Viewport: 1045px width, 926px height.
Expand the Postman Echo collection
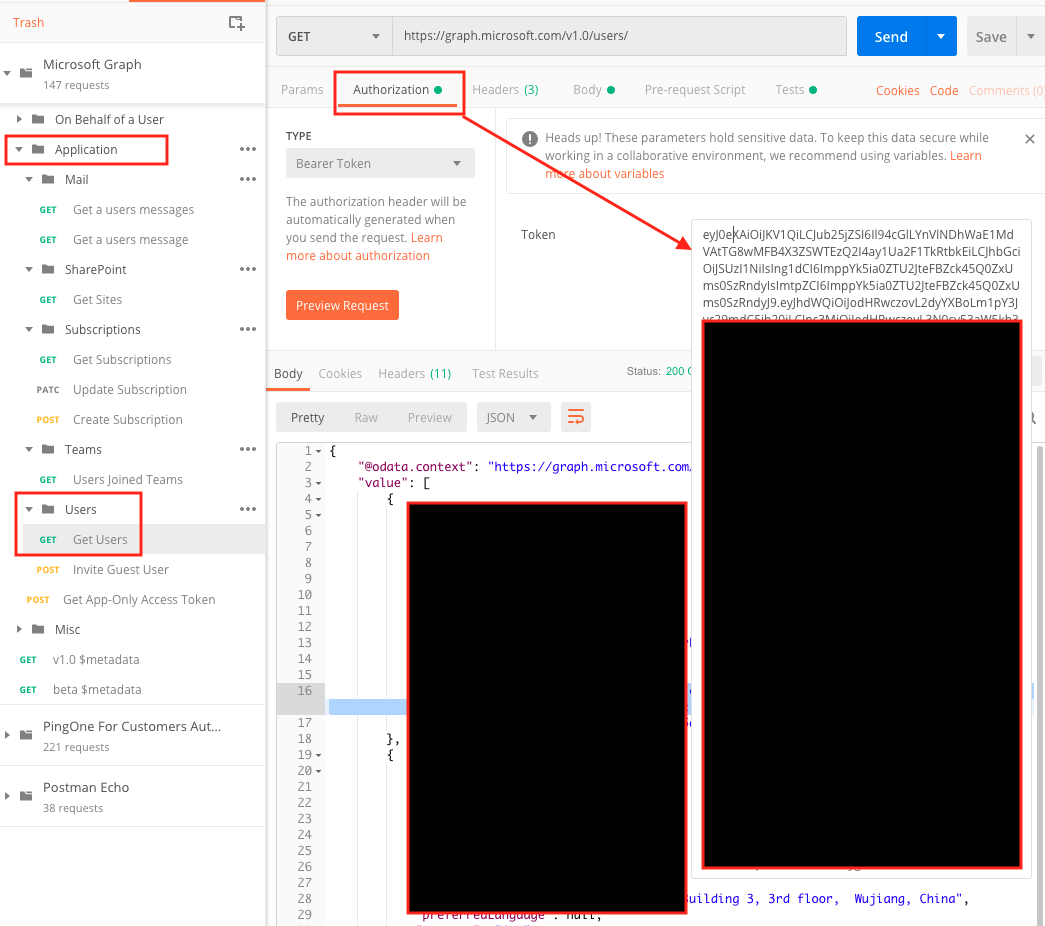point(7,796)
